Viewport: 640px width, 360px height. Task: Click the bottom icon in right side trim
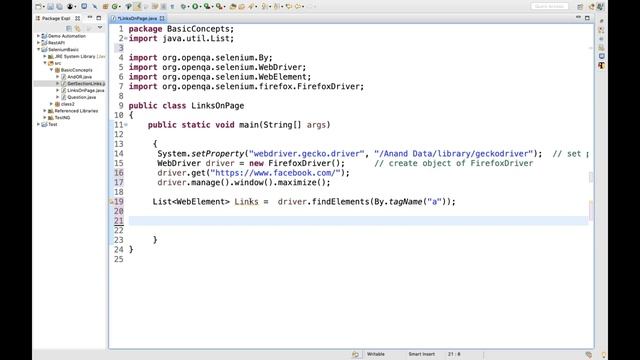coord(601,65)
